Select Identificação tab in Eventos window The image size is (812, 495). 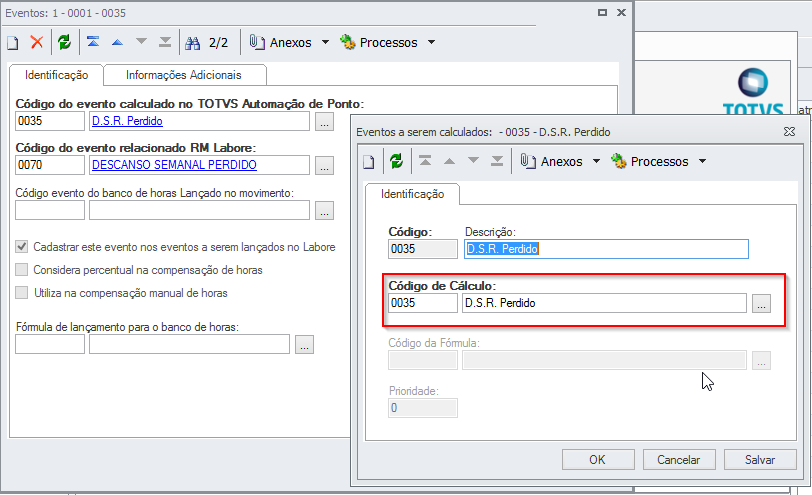coord(56,75)
